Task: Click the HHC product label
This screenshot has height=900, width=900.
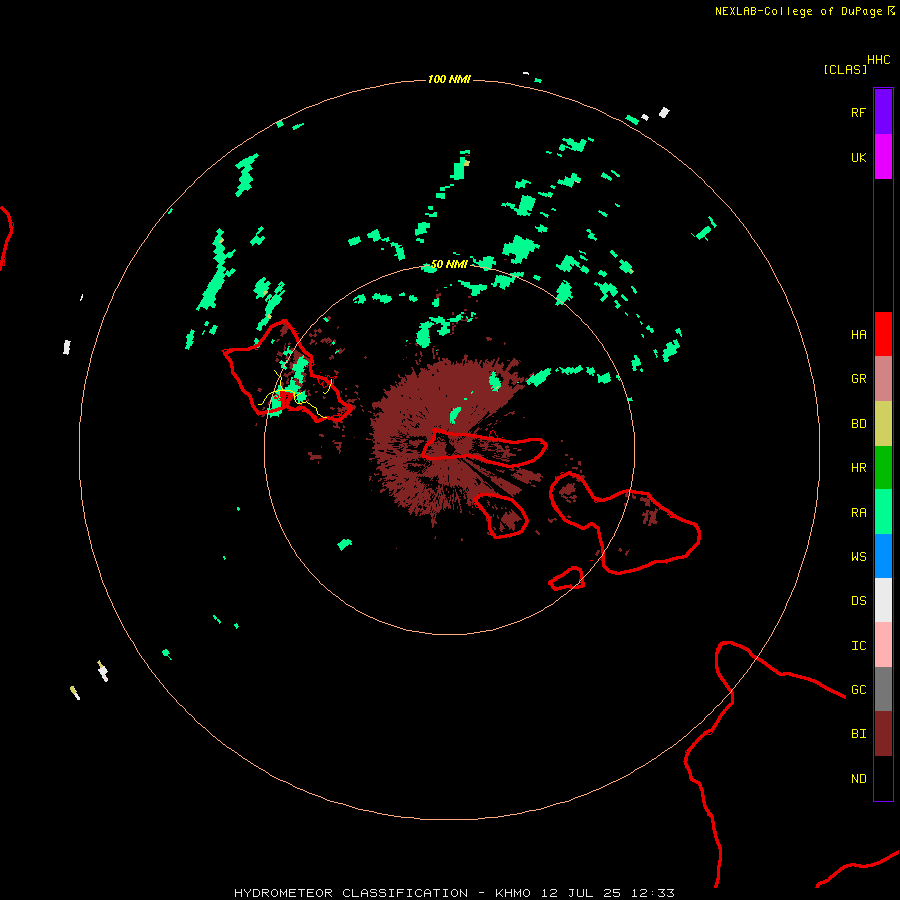Action: tap(879, 59)
